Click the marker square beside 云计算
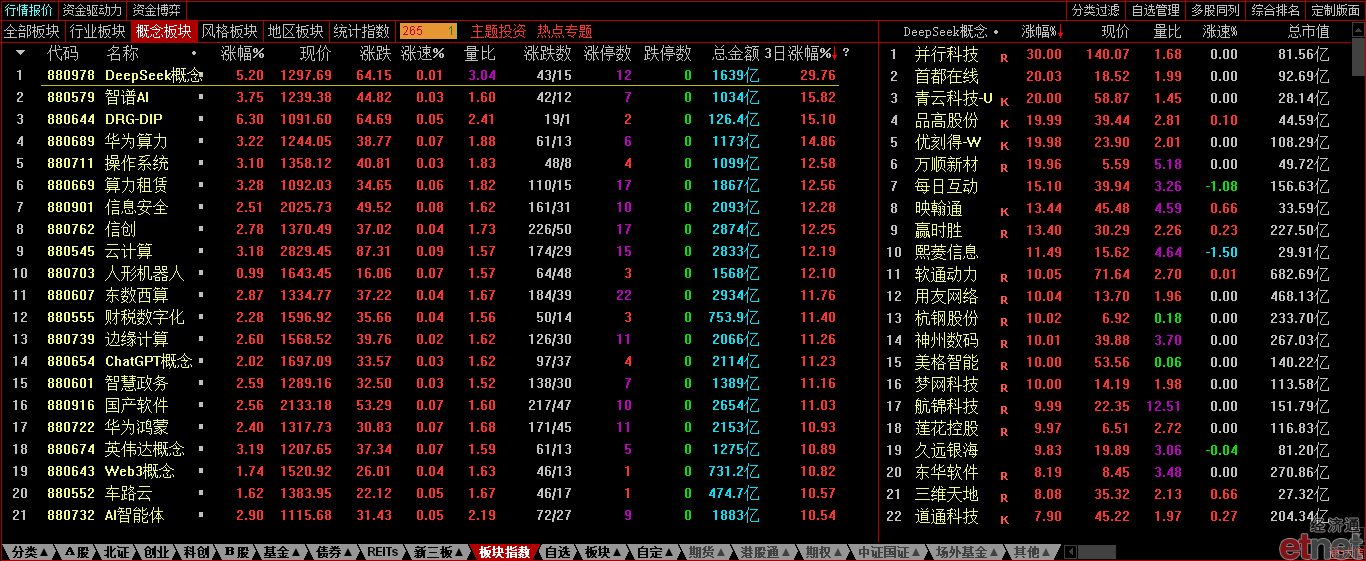Image resolution: width=1366 pixels, height=561 pixels. tap(201, 251)
